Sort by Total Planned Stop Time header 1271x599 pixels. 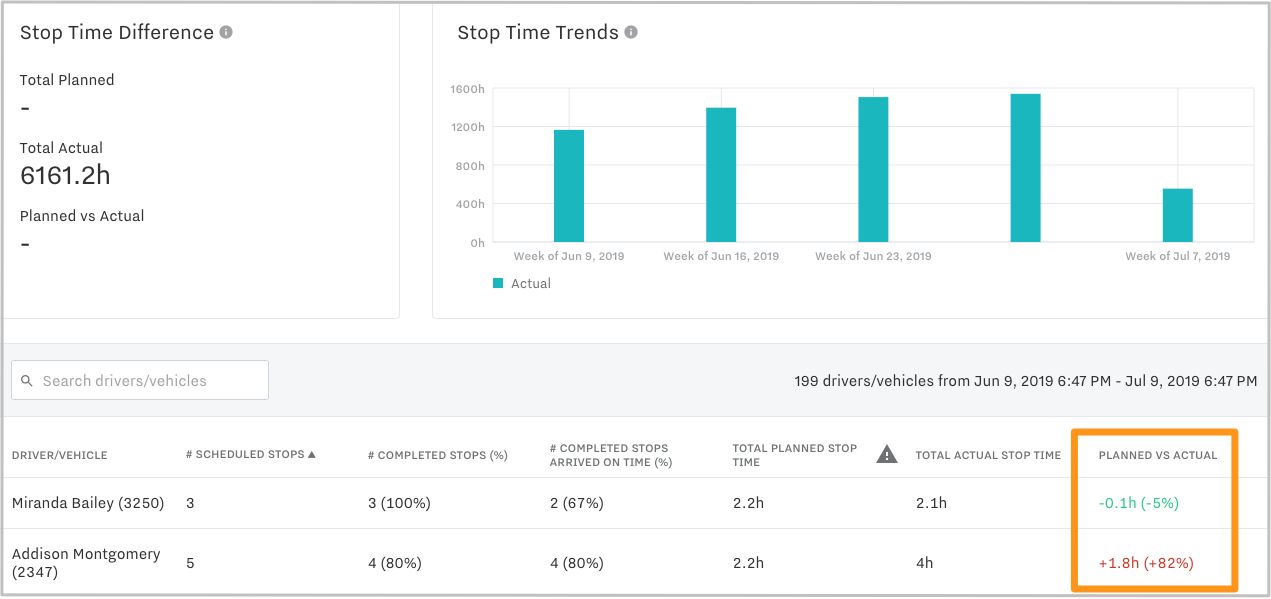point(795,455)
